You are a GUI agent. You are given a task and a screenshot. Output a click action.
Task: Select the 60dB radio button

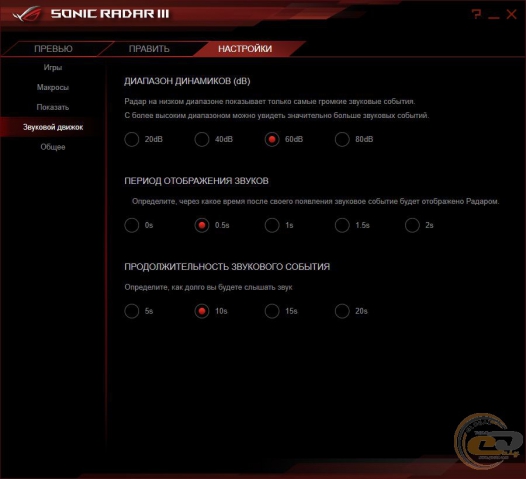click(272, 139)
